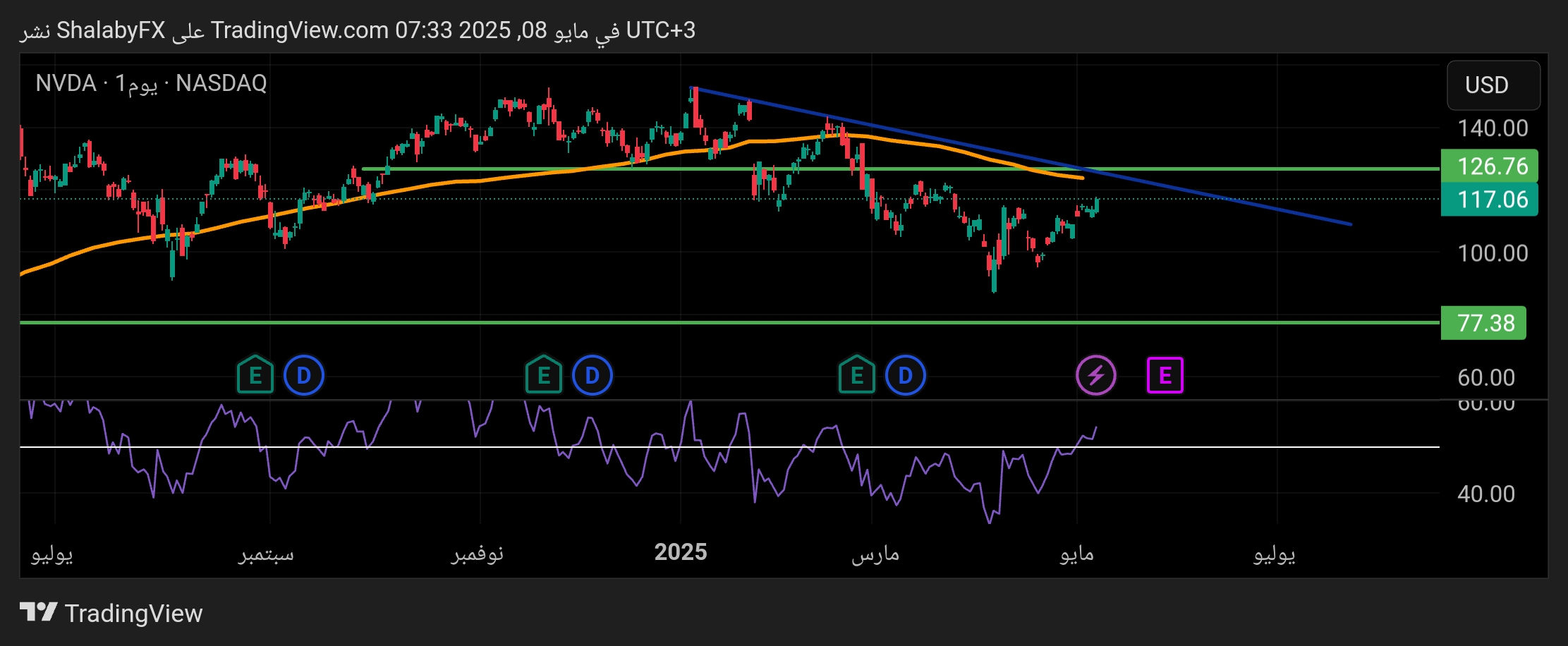The image size is (1568, 646).
Task: Click the سبتمبر month label on the time axis
Action: pos(266,554)
